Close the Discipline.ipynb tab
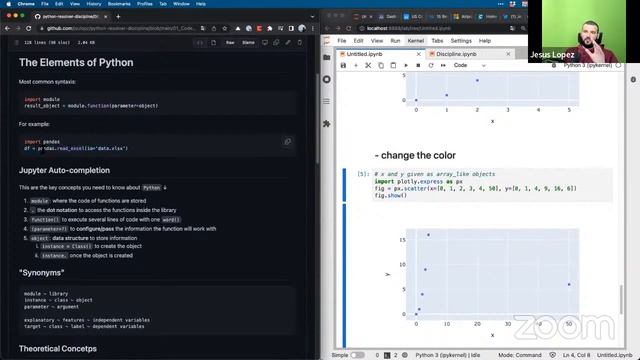The width and height of the screenshot is (640, 360). [508, 54]
